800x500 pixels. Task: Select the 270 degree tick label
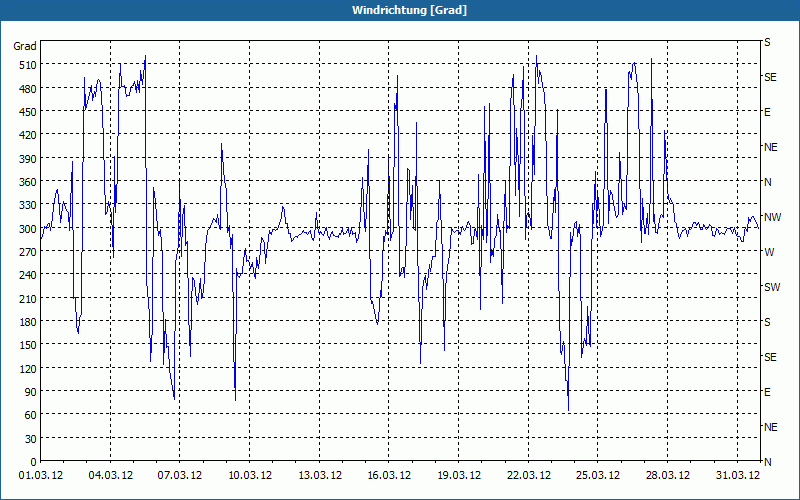pos(28,252)
